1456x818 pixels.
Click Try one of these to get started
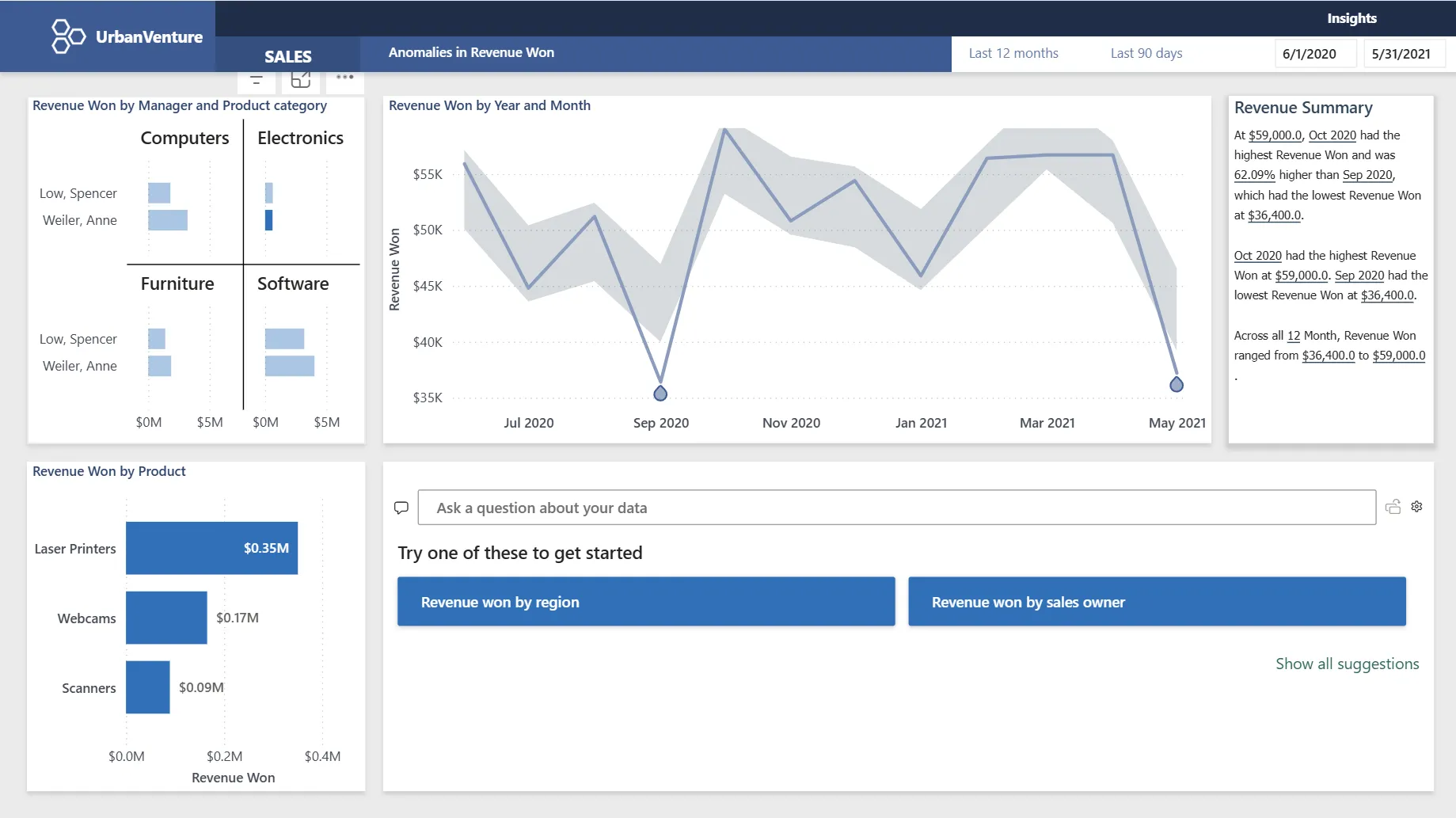519,553
